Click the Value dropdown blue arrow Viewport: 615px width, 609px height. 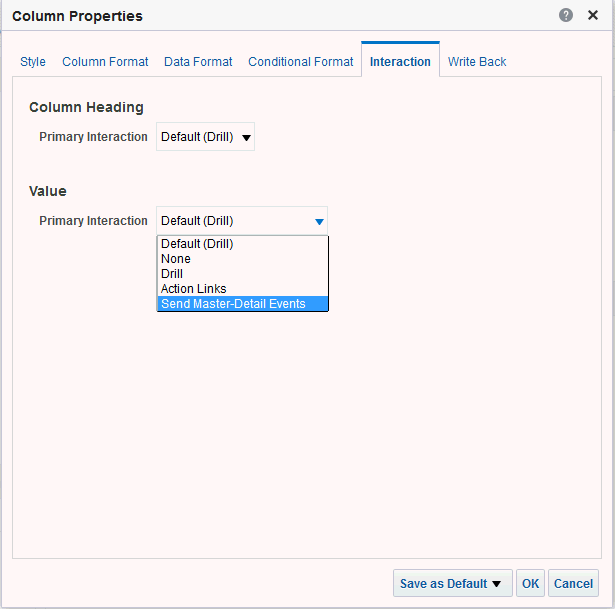point(319,221)
